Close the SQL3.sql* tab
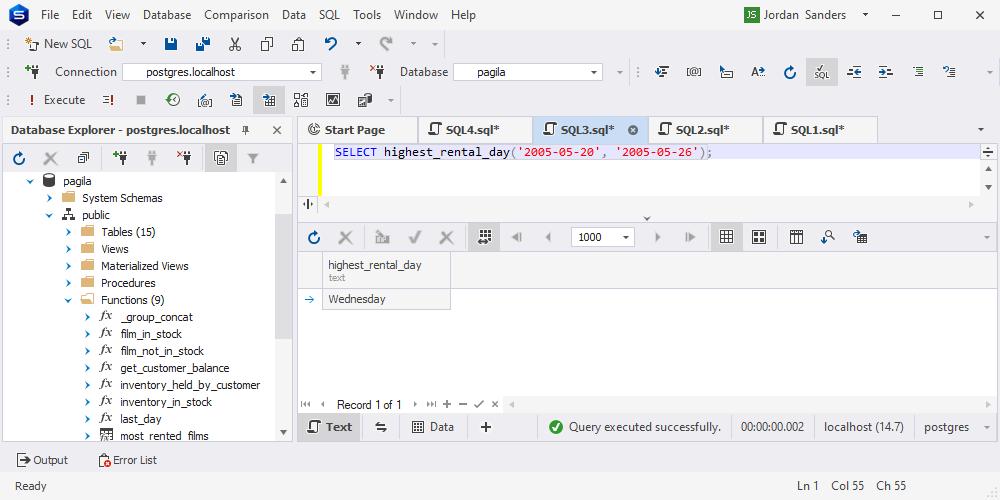1000x500 pixels. pos(633,130)
